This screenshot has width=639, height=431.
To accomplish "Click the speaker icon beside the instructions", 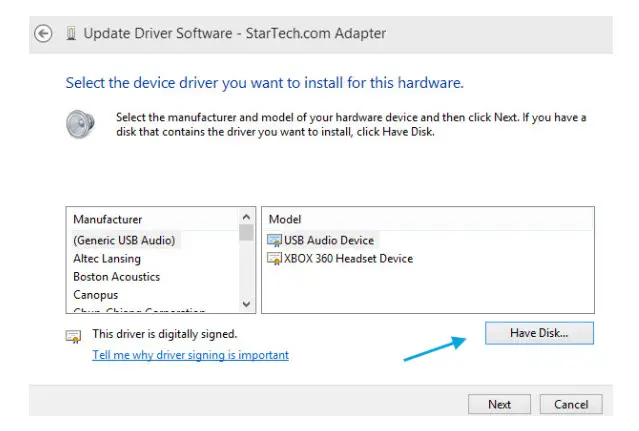I will pos(80,124).
